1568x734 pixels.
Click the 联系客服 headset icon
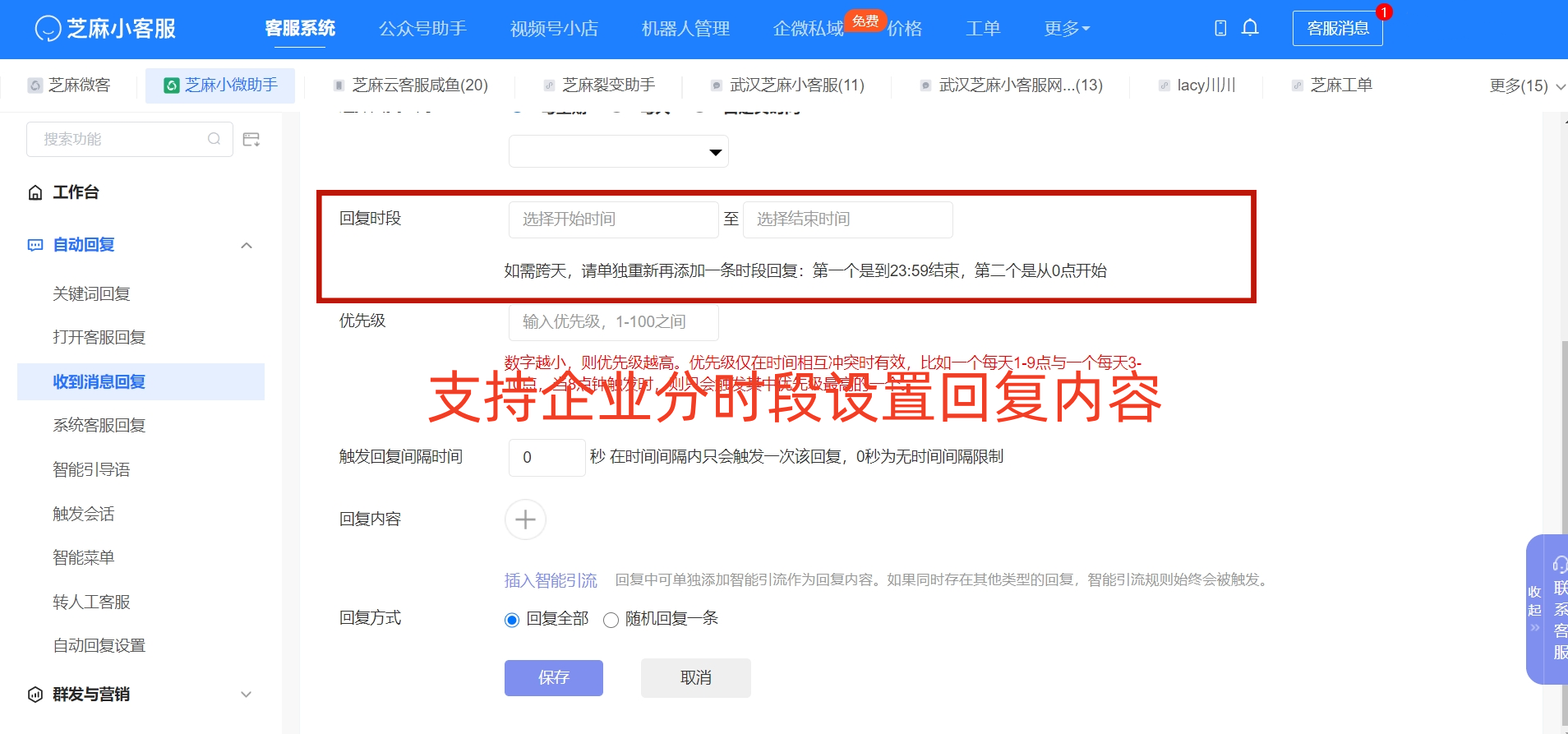click(1559, 564)
